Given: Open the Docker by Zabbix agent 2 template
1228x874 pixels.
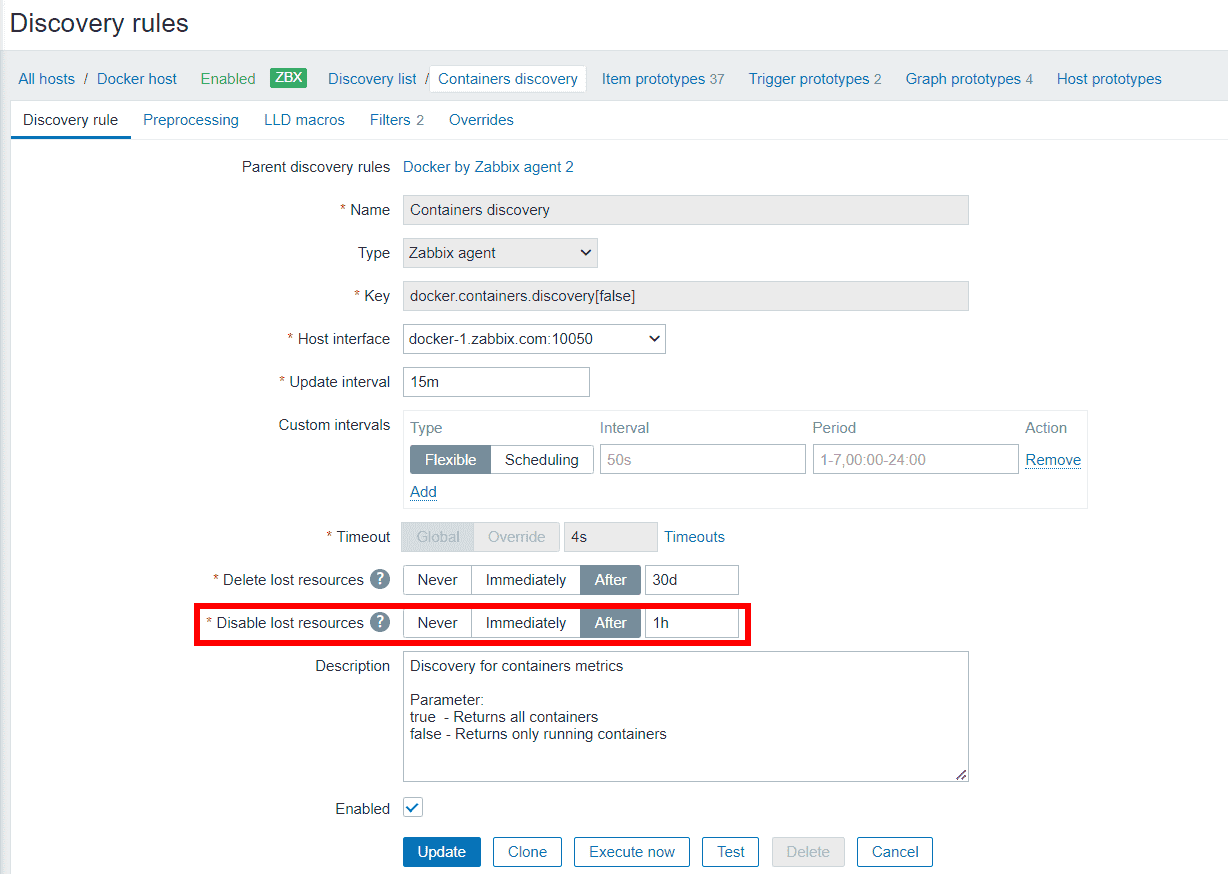Looking at the screenshot, I should tap(488, 166).
